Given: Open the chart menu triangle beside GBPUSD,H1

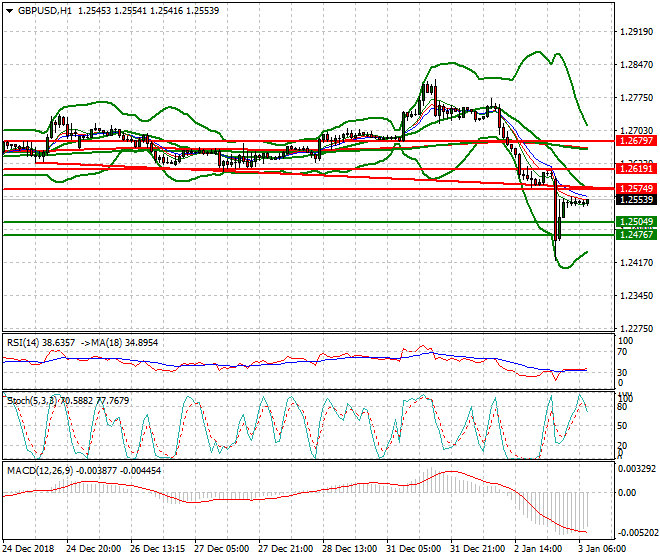Looking at the screenshot, I should (10, 11).
